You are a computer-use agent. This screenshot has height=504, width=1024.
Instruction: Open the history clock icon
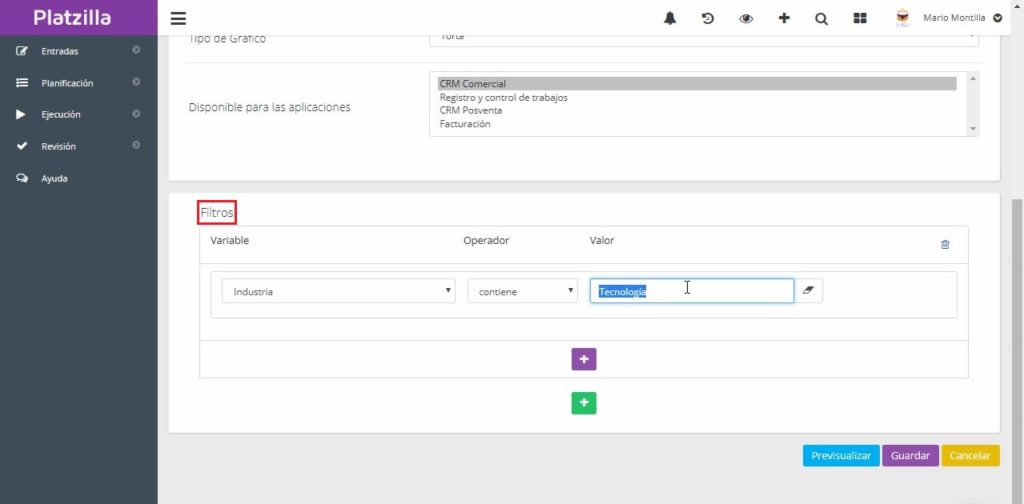pyautogui.click(x=708, y=18)
